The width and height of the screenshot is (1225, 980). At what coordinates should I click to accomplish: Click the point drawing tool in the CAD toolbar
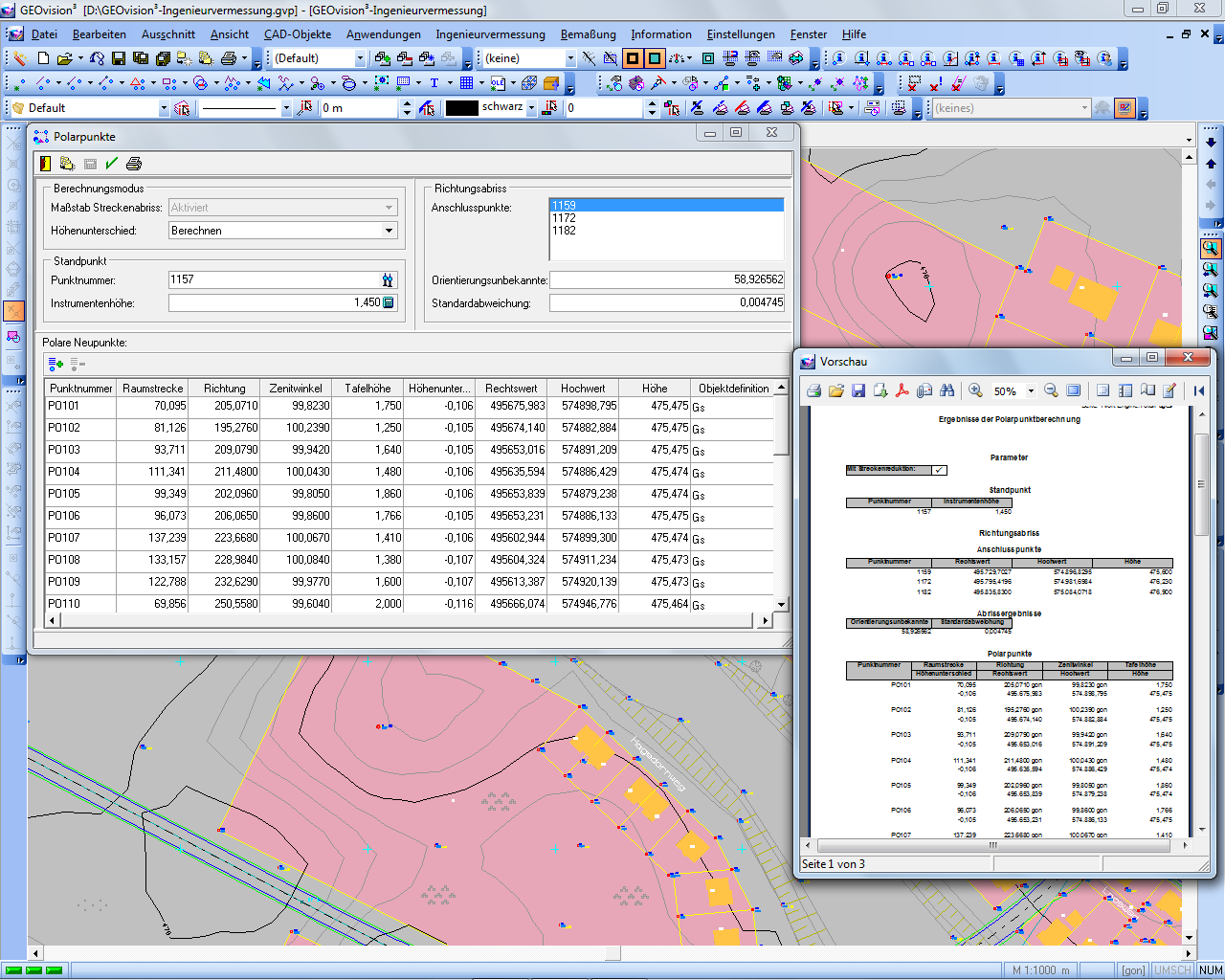click(18, 83)
